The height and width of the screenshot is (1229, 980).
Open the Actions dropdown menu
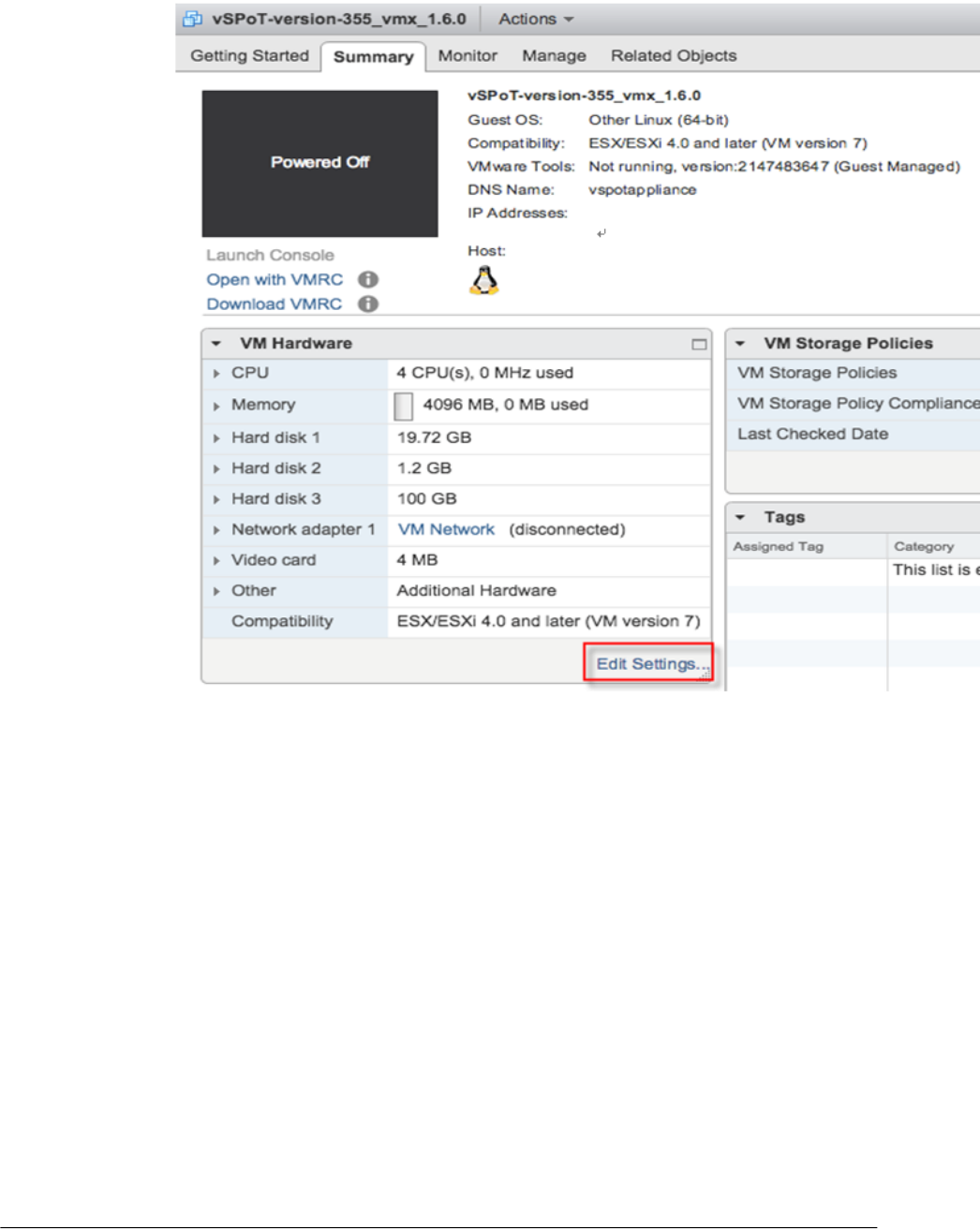536,19
